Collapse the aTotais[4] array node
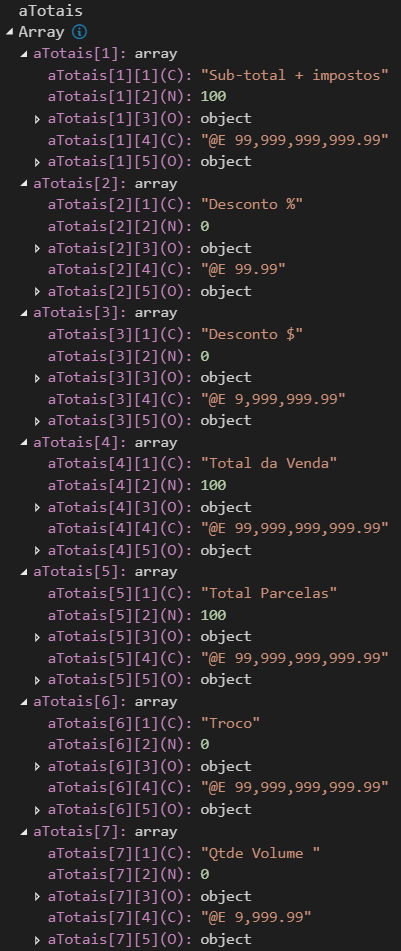The image size is (401, 951). (x=24, y=443)
